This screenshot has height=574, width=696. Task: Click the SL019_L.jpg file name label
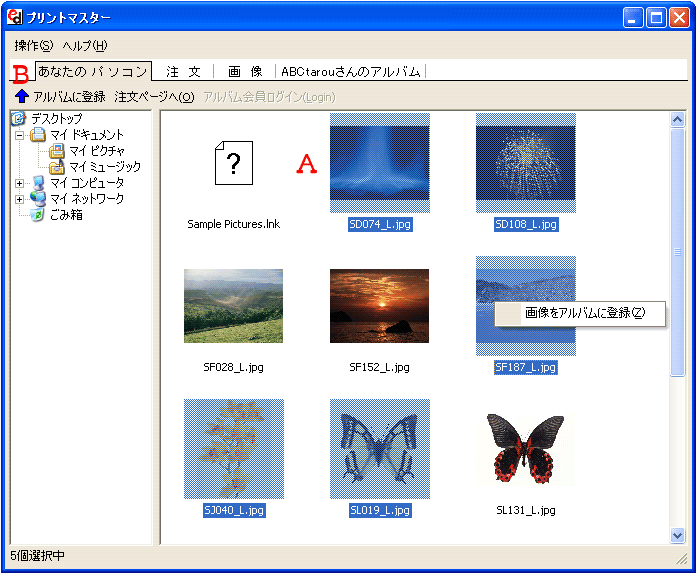coord(380,510)
